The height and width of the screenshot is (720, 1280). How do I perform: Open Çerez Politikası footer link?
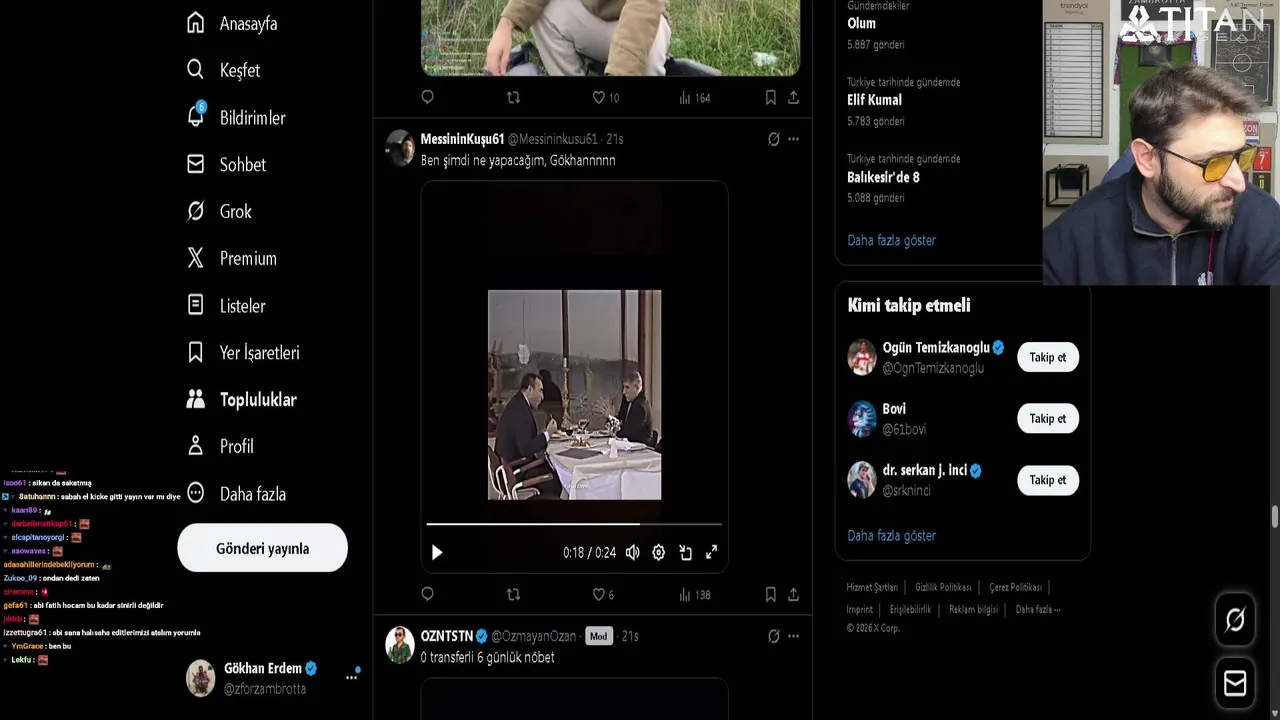1015,587
